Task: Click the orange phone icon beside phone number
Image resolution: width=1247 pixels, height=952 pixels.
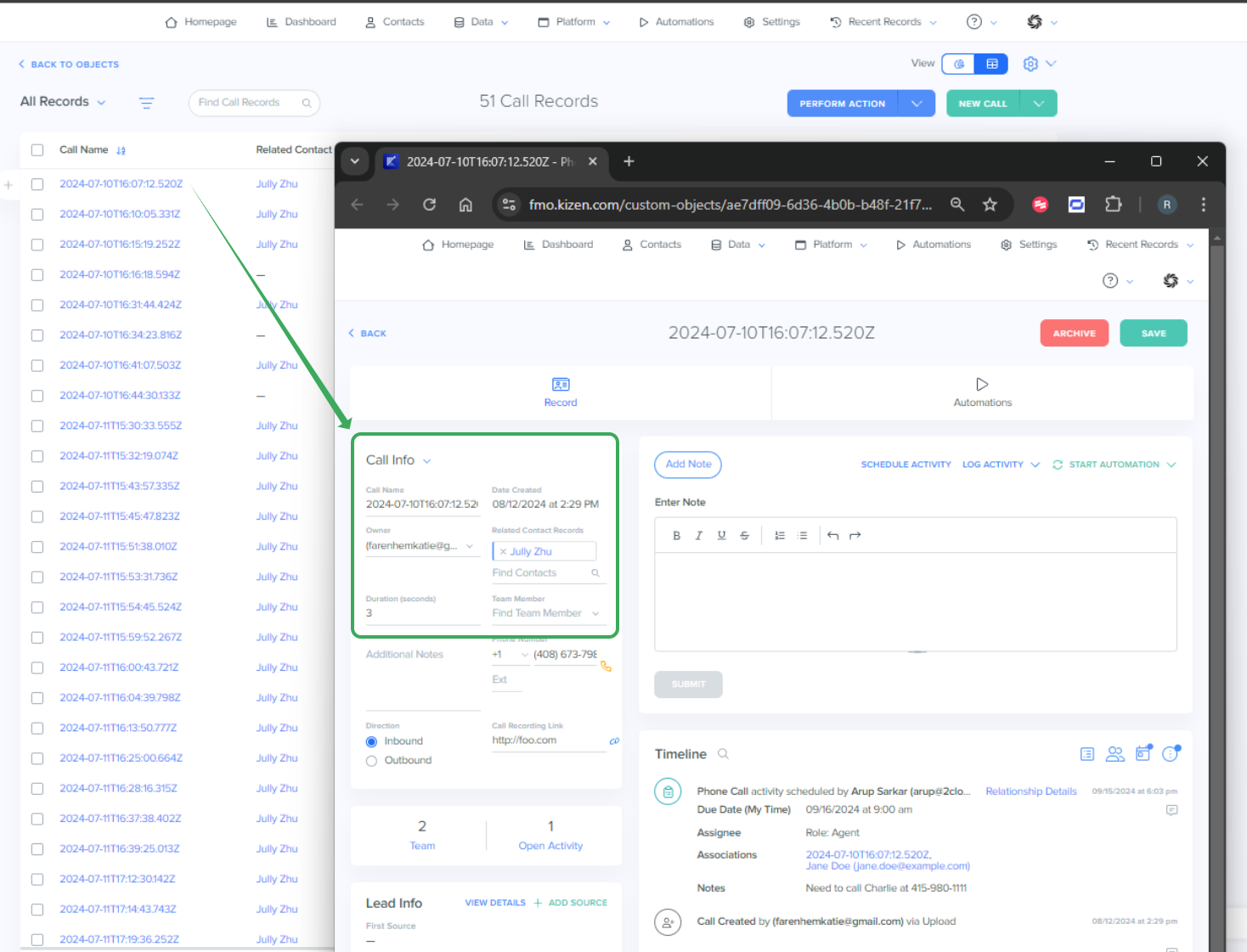Action: click(606, 667)
